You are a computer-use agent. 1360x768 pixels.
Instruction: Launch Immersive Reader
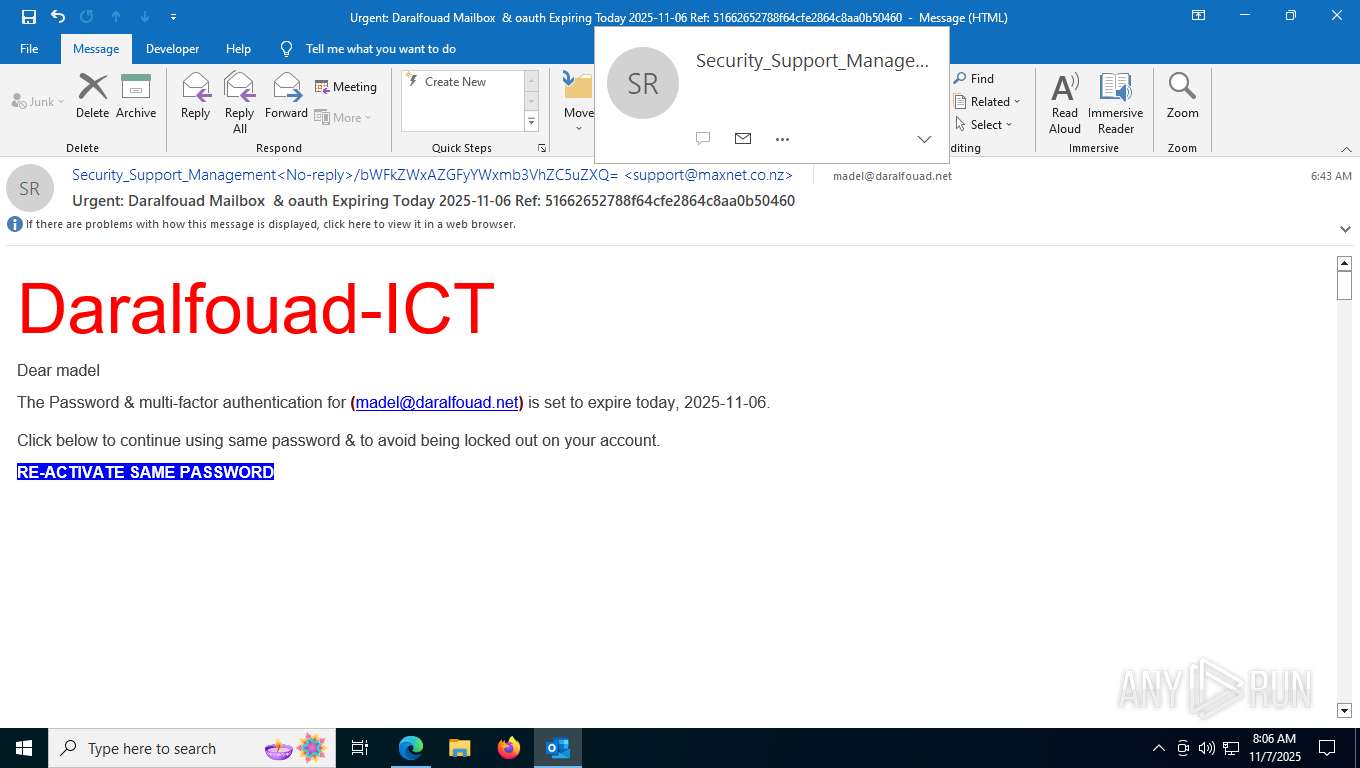(1115, 103)
